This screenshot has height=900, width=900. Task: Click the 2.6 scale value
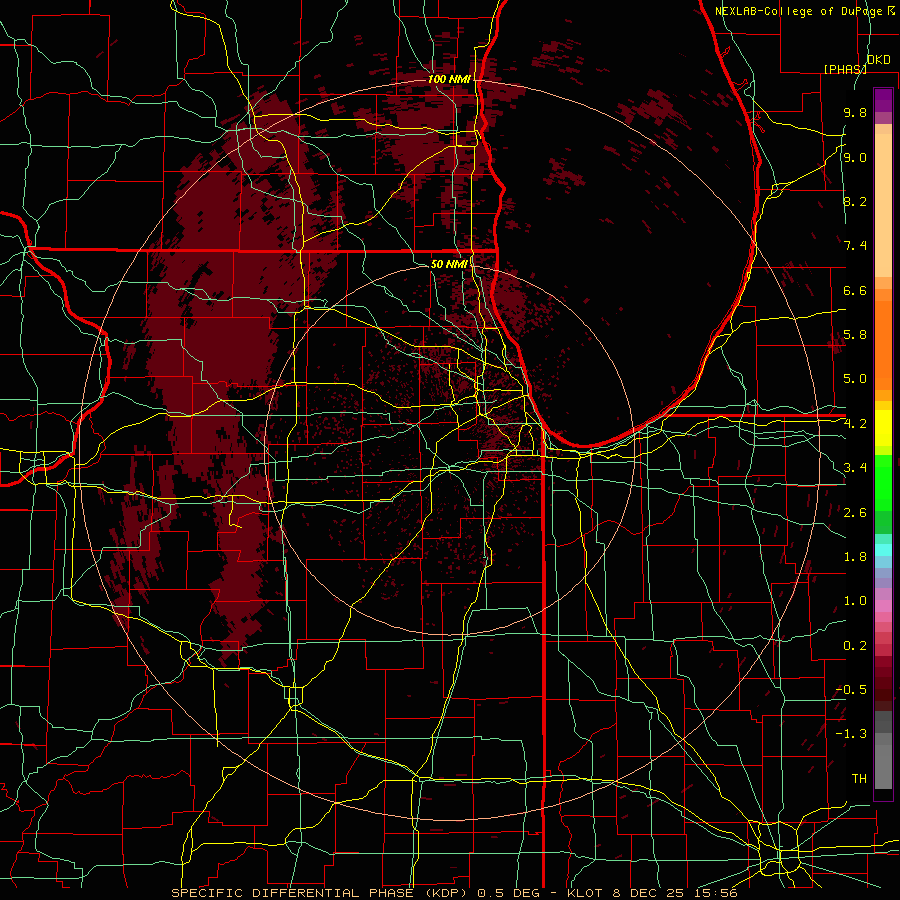[x=855, y=513]
